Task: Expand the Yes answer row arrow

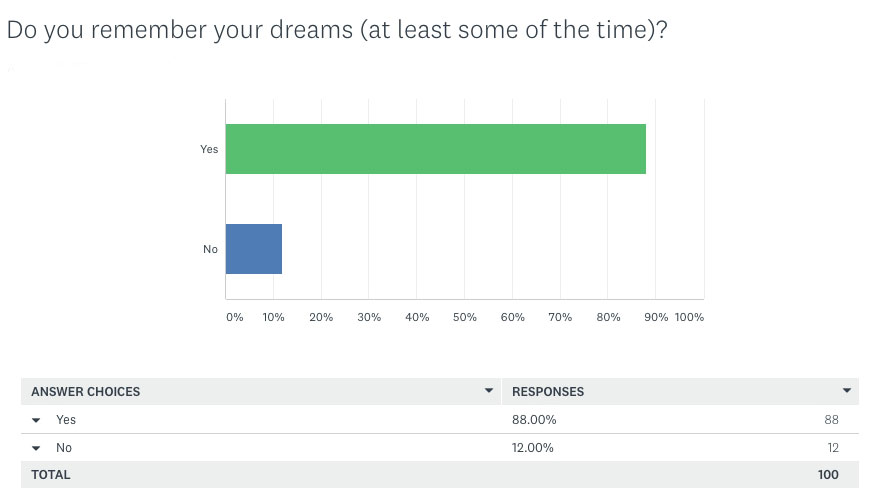Action: (36, 420)
